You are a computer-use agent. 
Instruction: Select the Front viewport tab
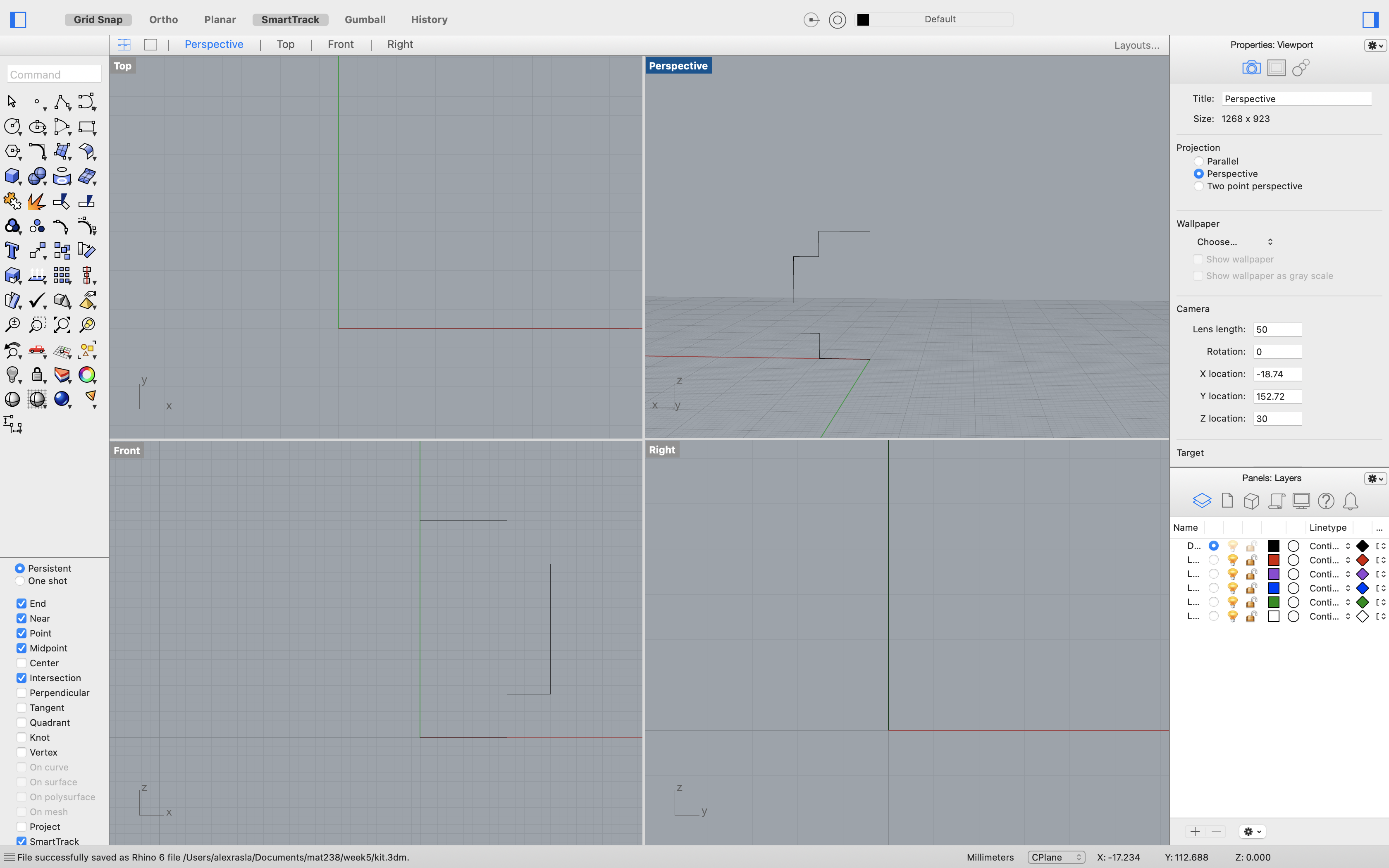pos(341,44)
